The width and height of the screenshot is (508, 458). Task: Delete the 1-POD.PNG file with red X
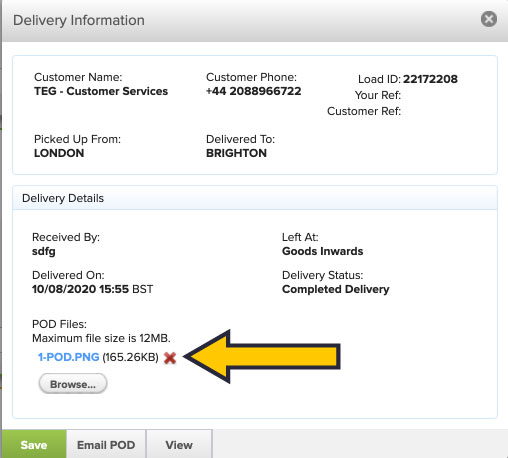pos(170,358)
